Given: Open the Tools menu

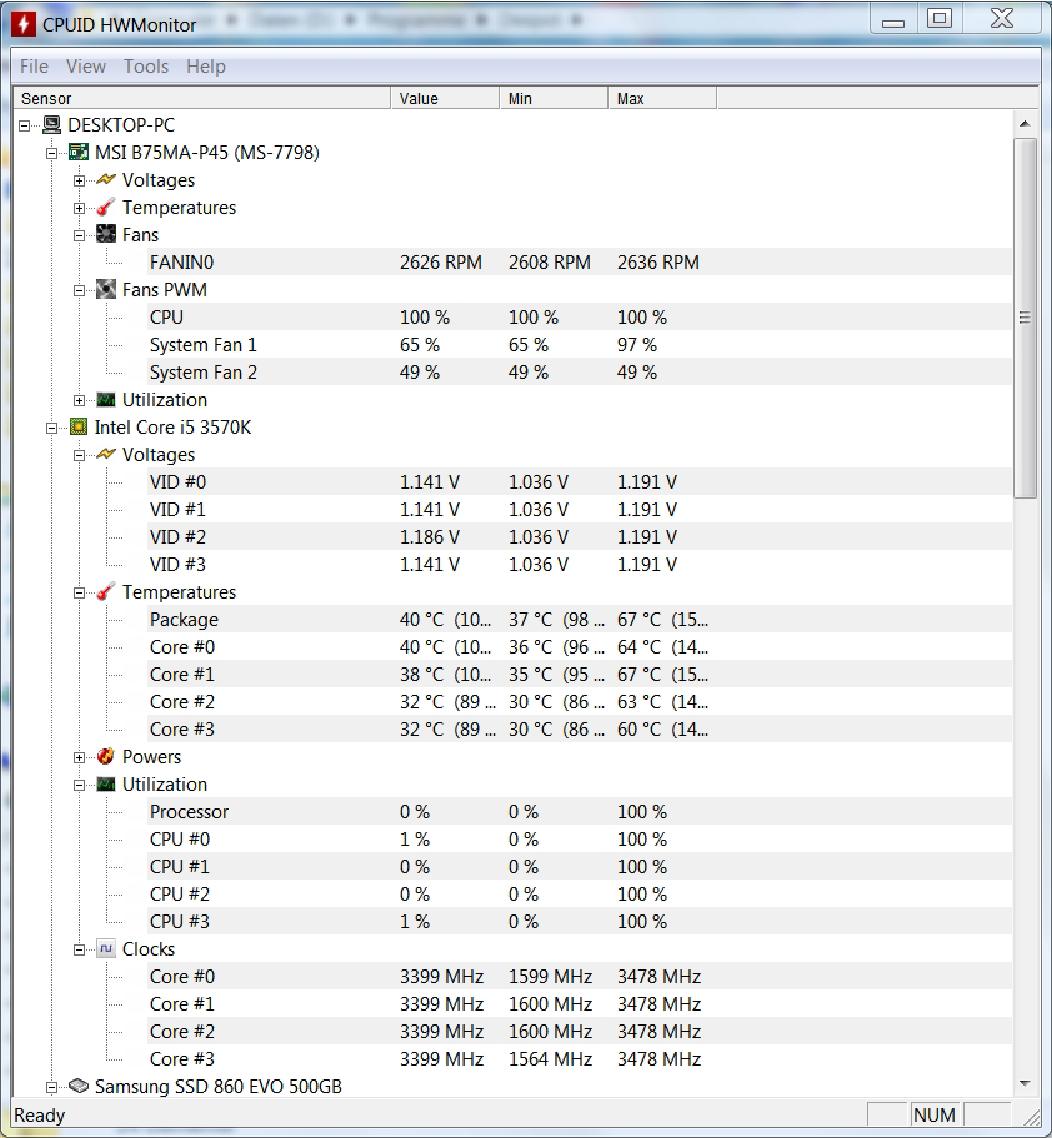Looking at the screenshot, I should pyautogui.click(x=146, y=66).
